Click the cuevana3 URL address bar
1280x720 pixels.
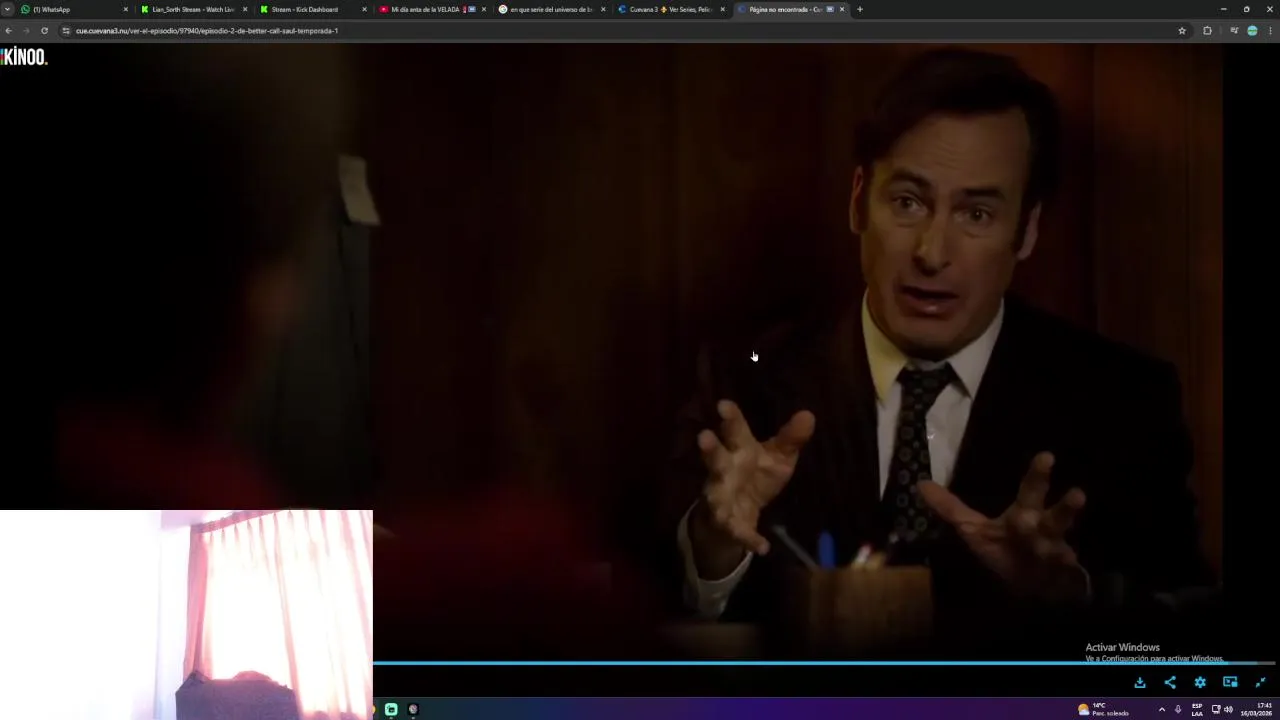coord(620,31)
